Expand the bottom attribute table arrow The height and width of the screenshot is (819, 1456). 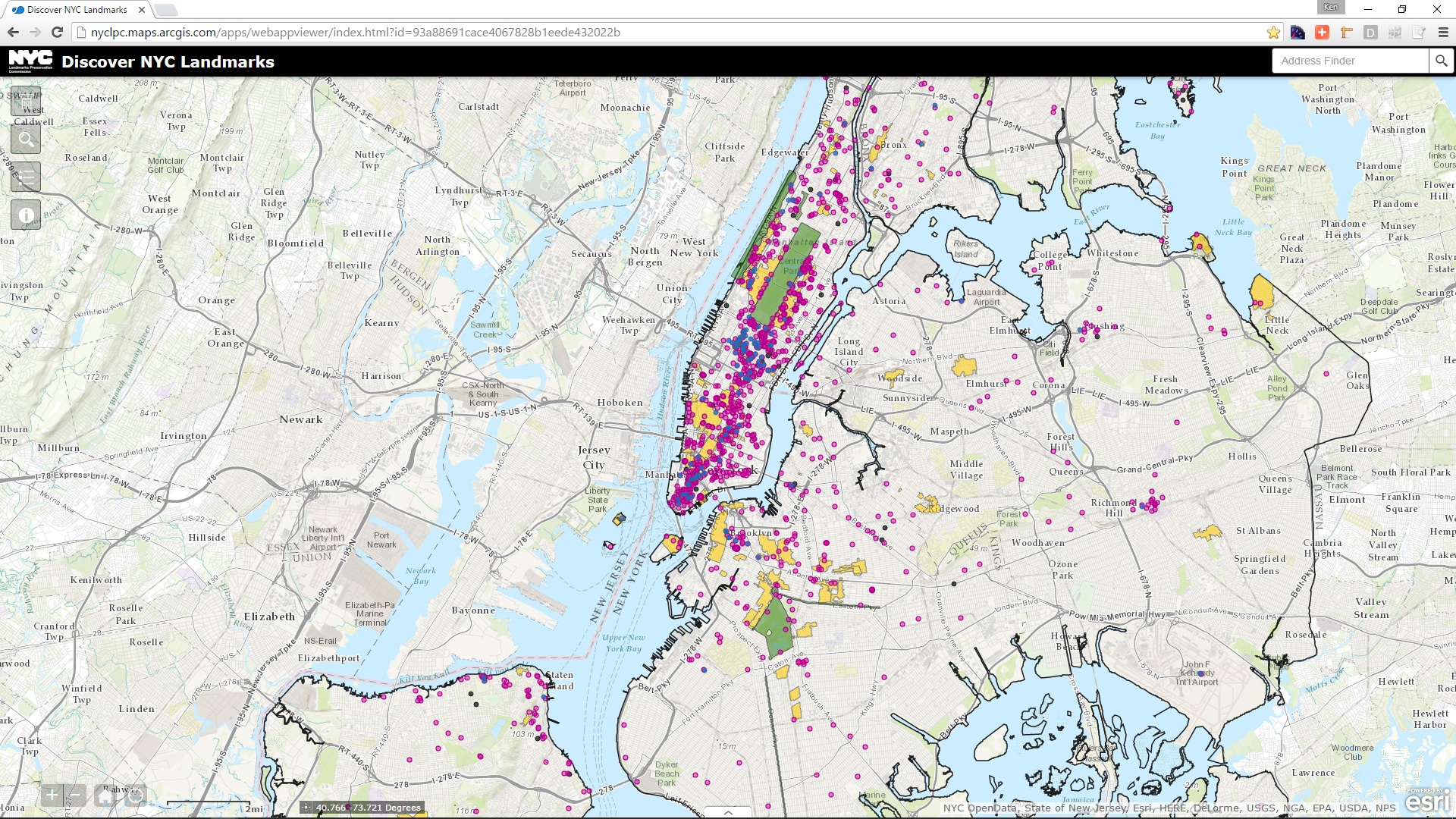728,812
